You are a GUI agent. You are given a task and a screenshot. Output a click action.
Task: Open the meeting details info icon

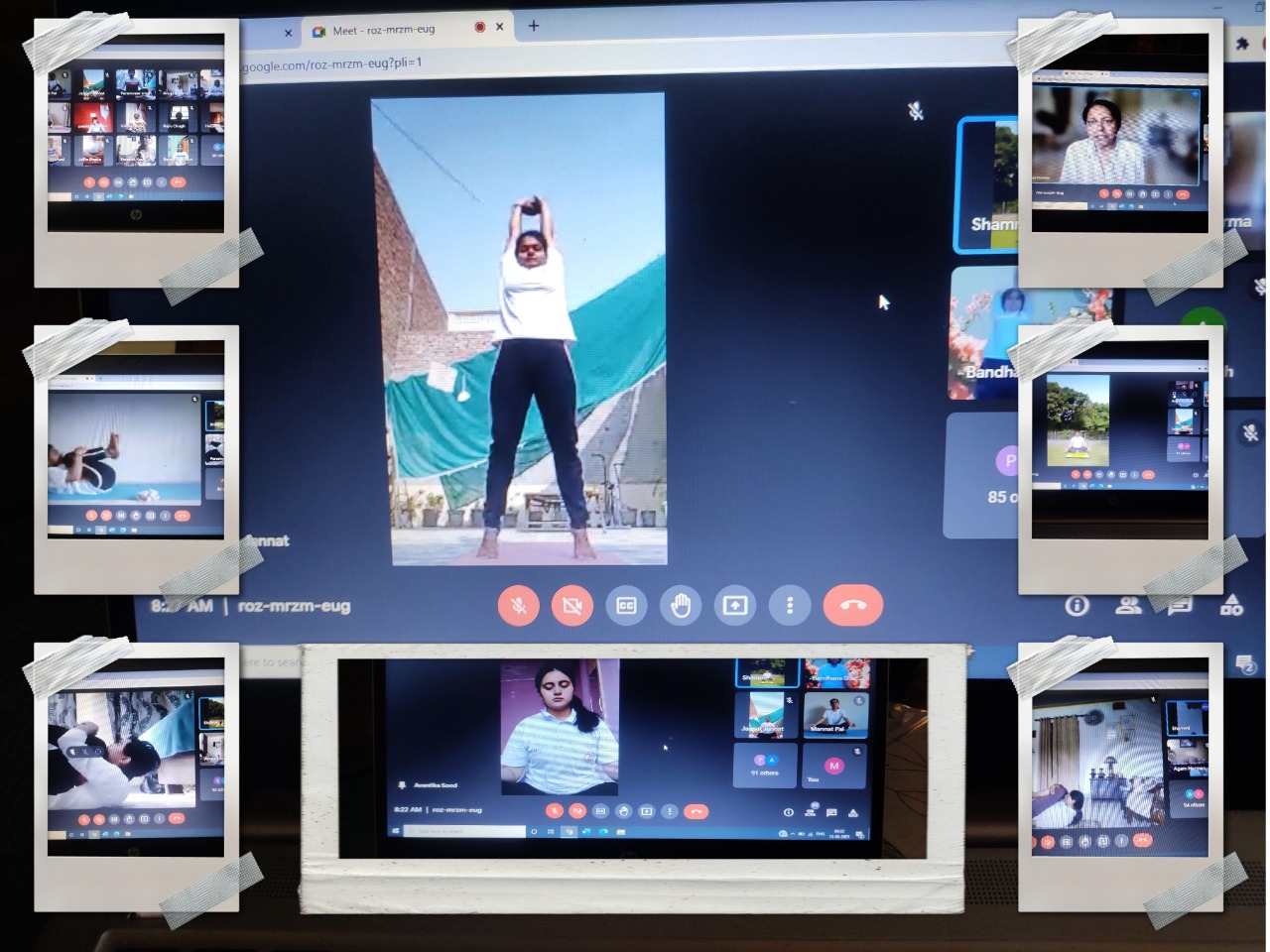pos(1077,606)
